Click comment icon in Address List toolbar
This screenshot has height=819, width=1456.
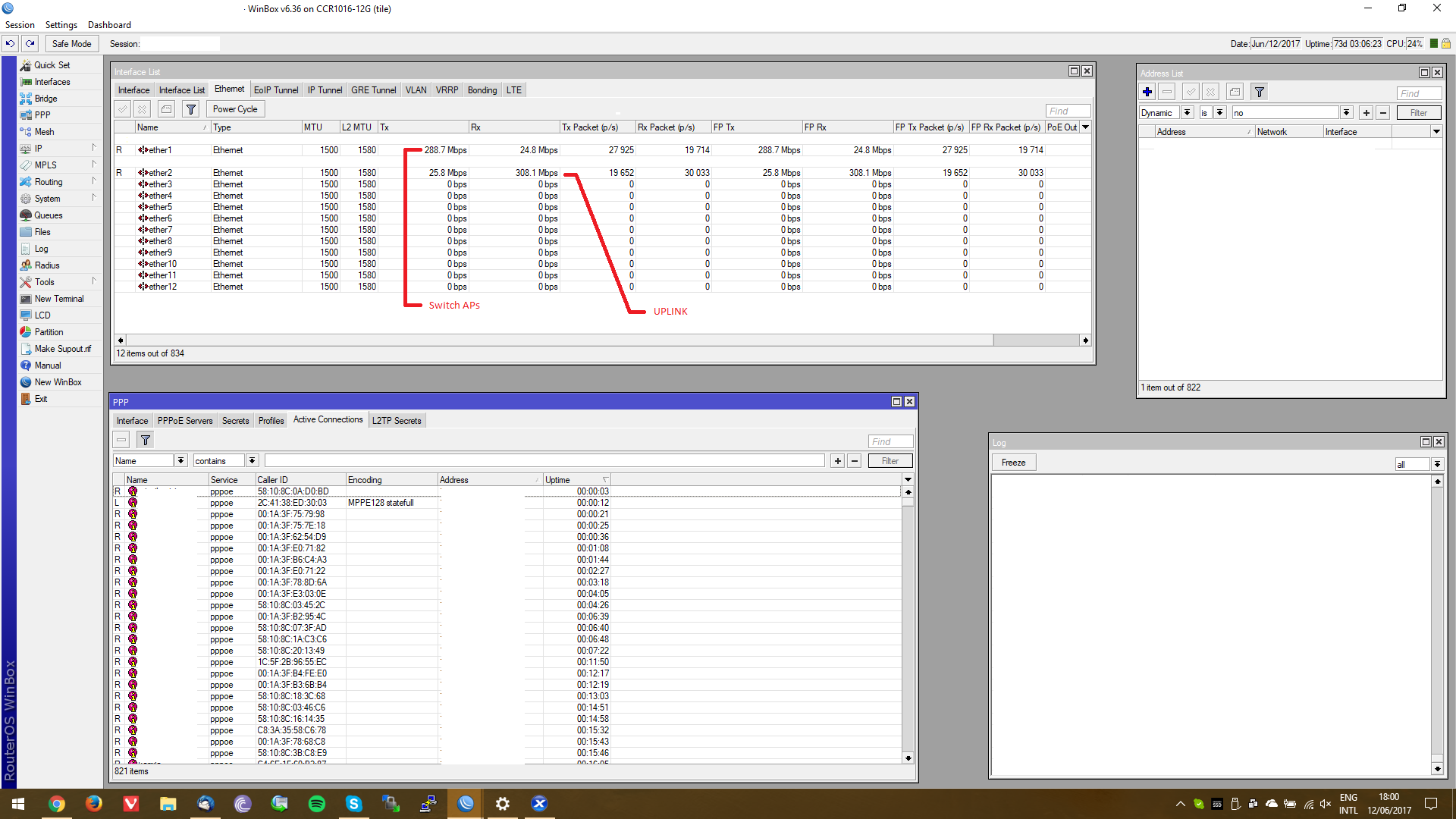click(1235, 93)
